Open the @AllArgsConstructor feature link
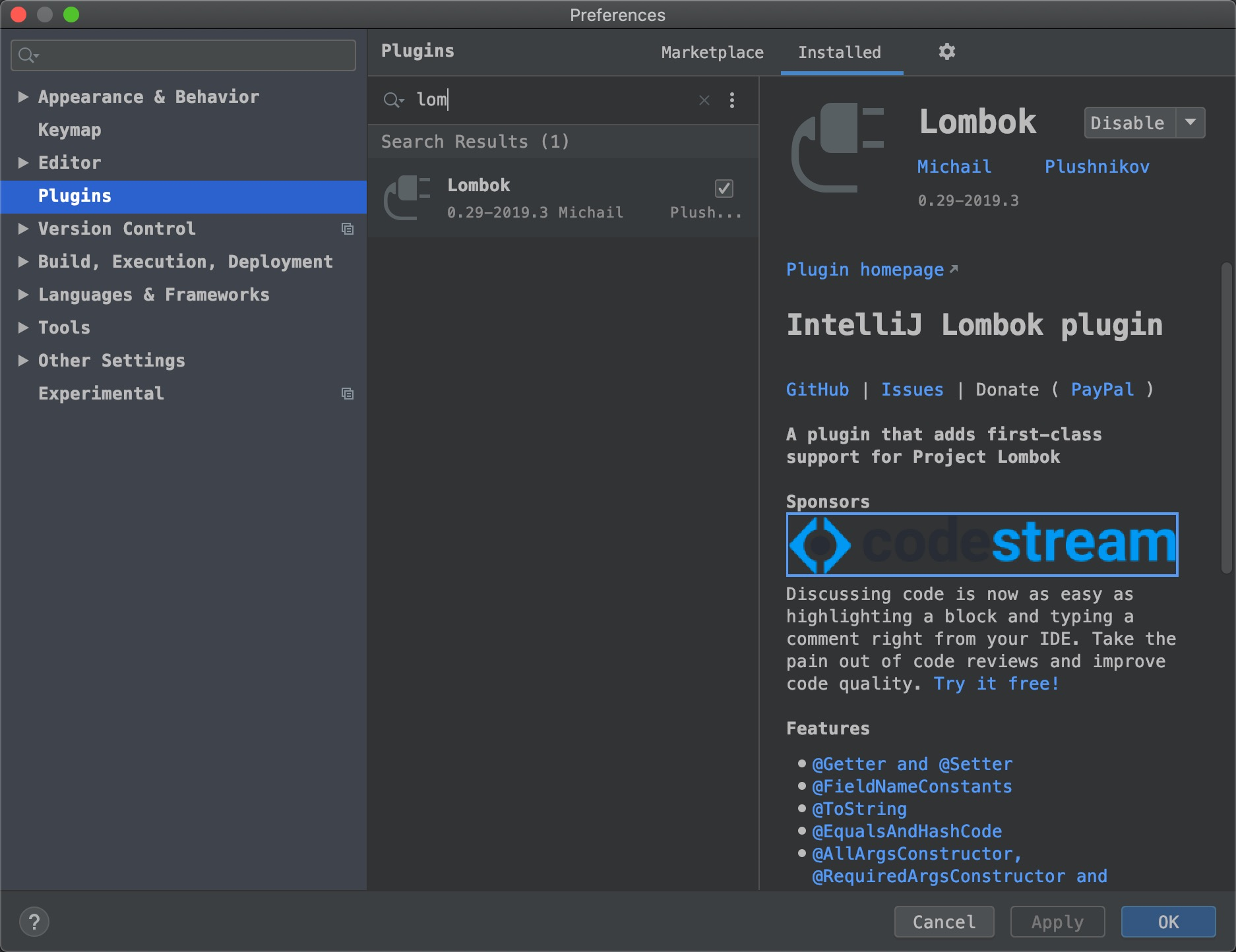Viewport: 1236px width, 952px height. (917, 854)
